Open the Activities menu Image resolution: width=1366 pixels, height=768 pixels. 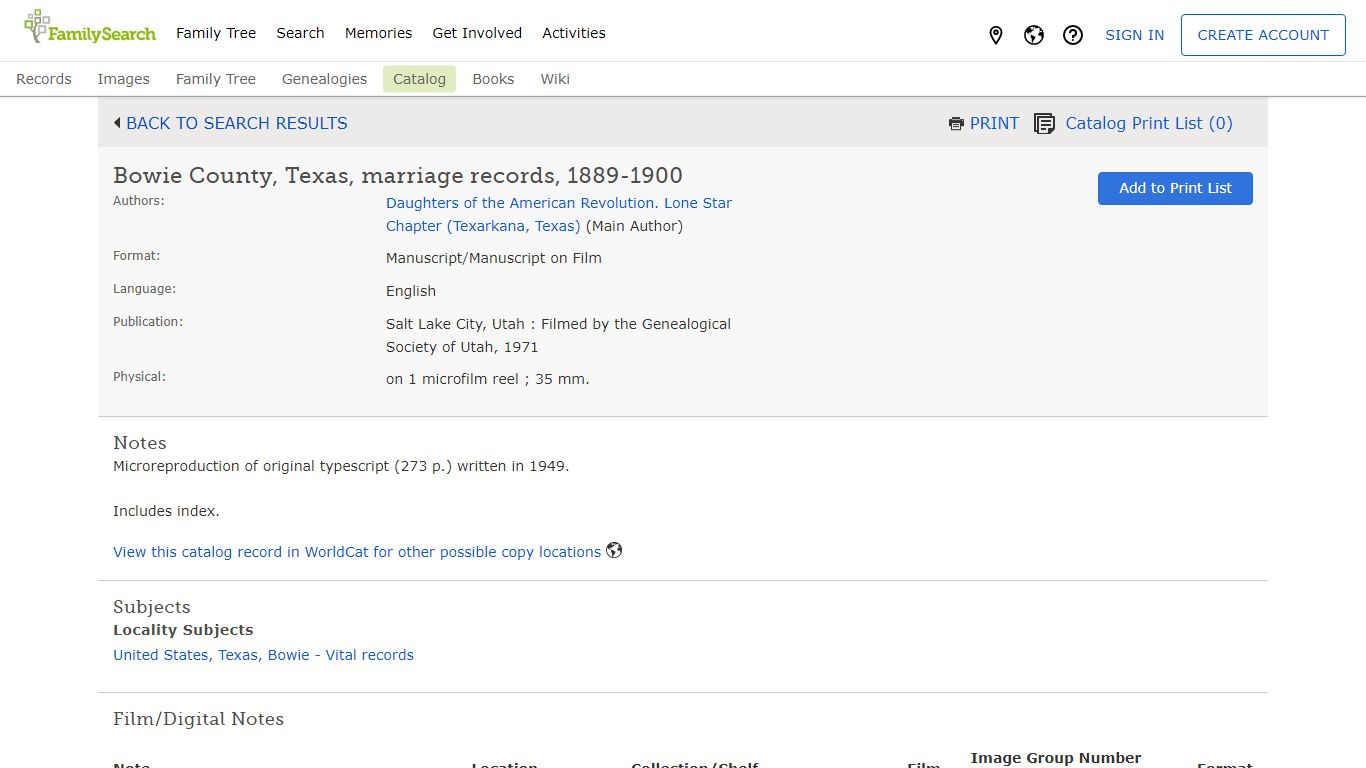(x=574, y=33)
